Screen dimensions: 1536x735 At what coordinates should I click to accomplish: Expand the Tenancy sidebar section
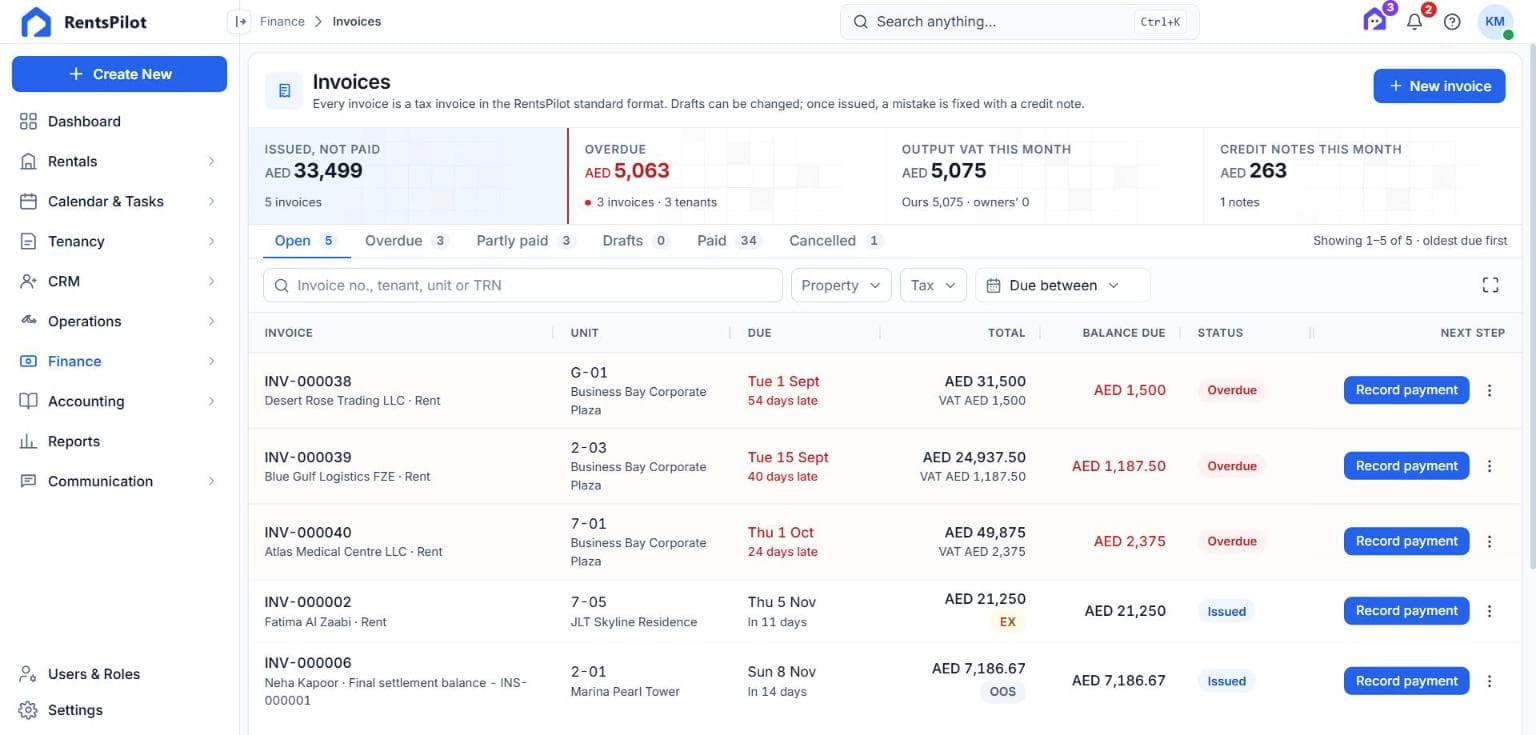pos(119,241)
